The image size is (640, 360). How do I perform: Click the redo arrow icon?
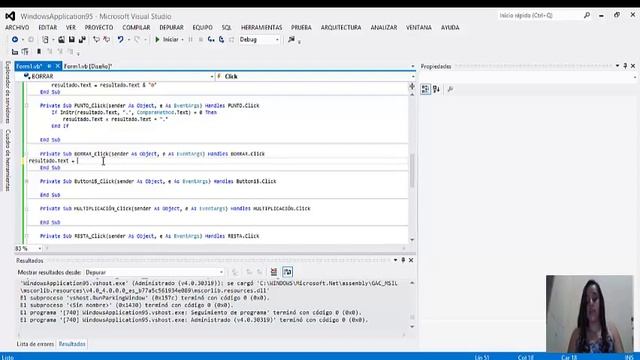pyautogui.click(x=137, y=40)
